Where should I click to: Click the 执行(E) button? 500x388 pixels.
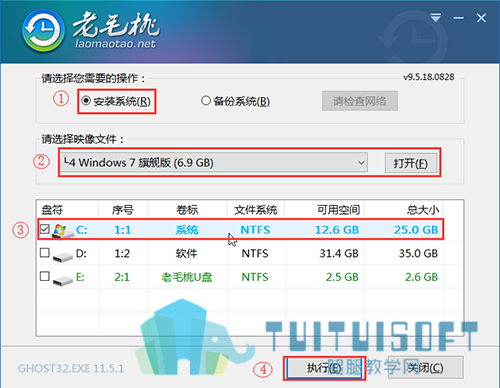(324, 368)
